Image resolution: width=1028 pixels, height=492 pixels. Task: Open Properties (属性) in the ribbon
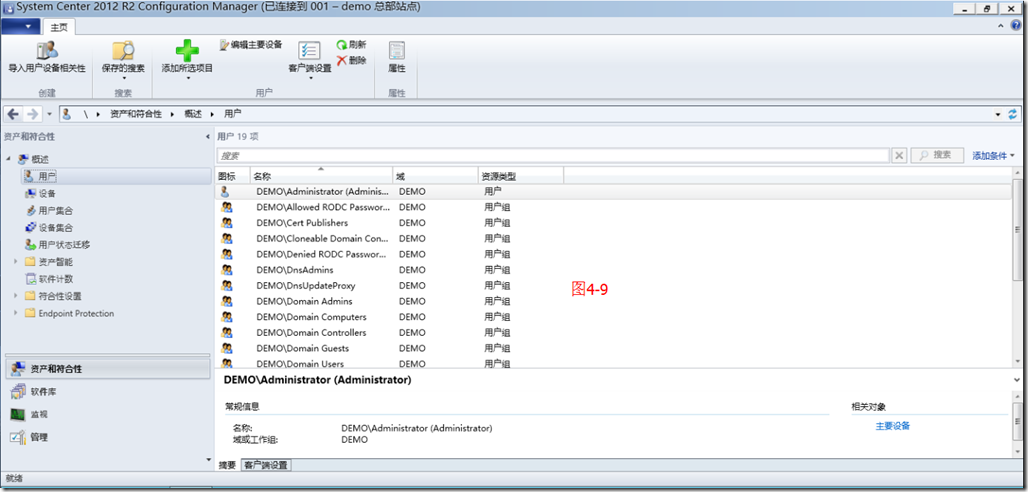397,58
